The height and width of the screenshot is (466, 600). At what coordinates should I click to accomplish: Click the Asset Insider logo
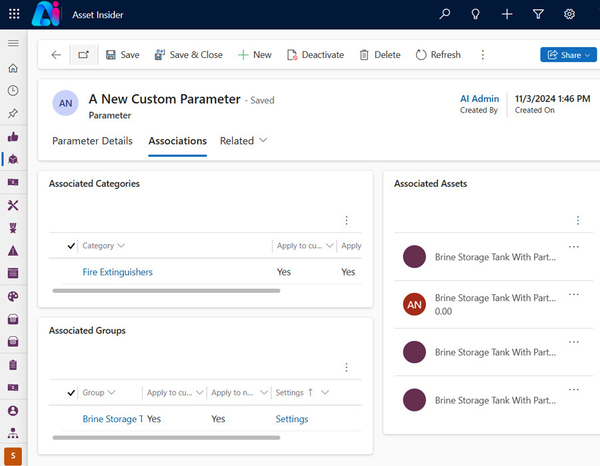tap(46, 14)
